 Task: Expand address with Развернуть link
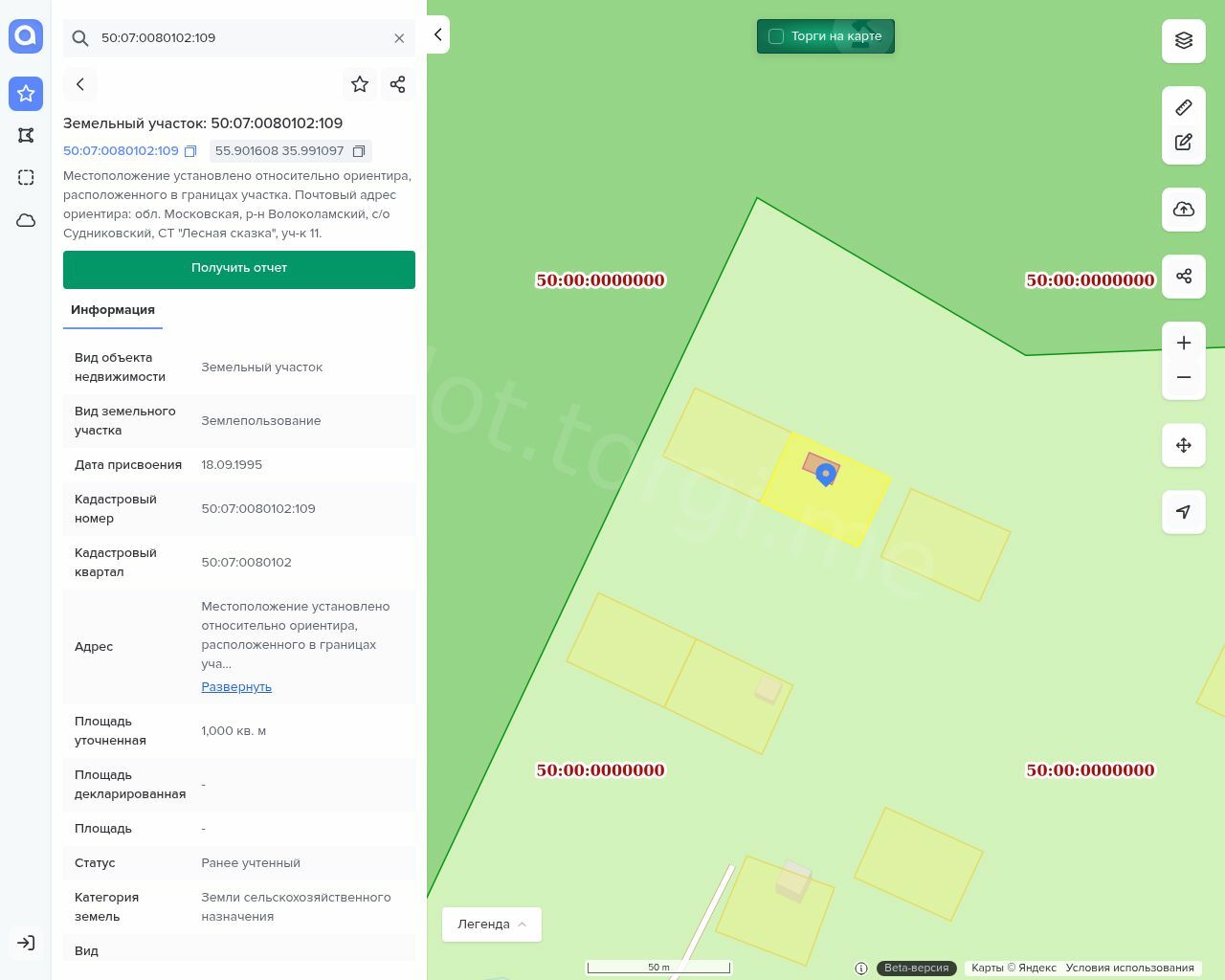[236, 686]
